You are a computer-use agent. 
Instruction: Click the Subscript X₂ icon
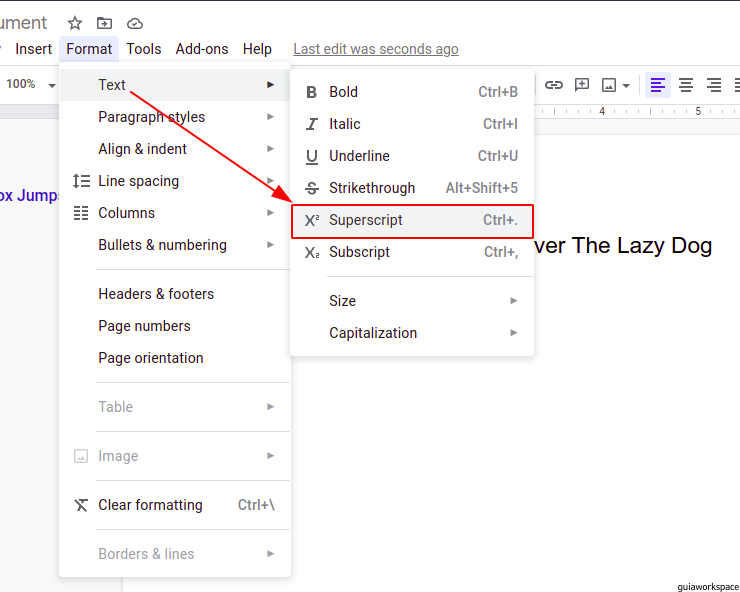tap(312, 253)
